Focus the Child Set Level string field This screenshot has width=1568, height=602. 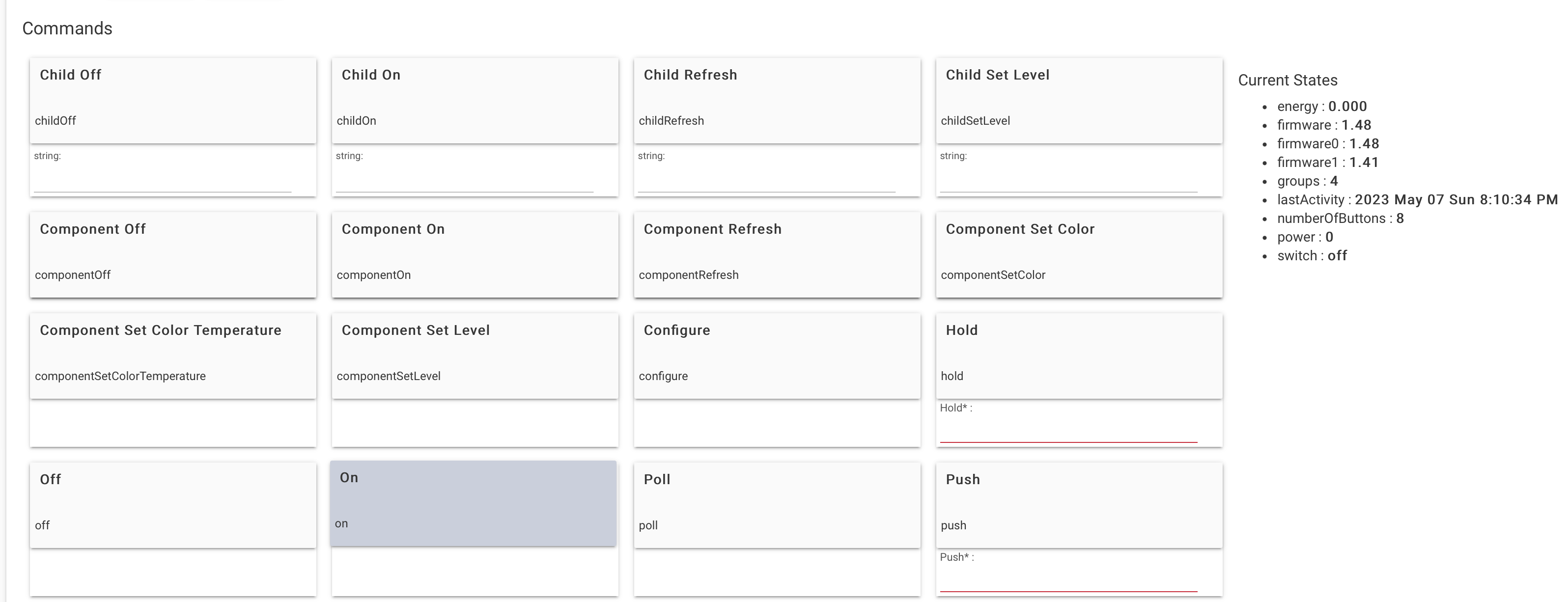(x=1068, y=181)
